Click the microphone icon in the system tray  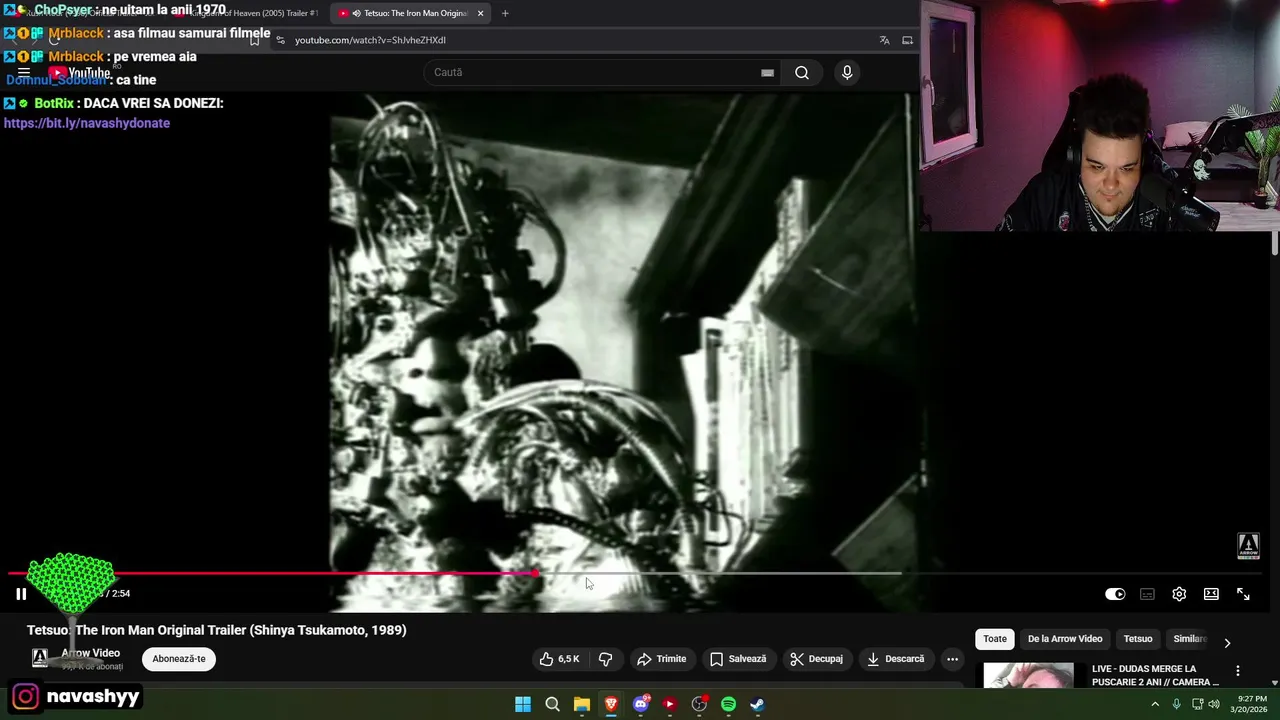coord(1177,704)
